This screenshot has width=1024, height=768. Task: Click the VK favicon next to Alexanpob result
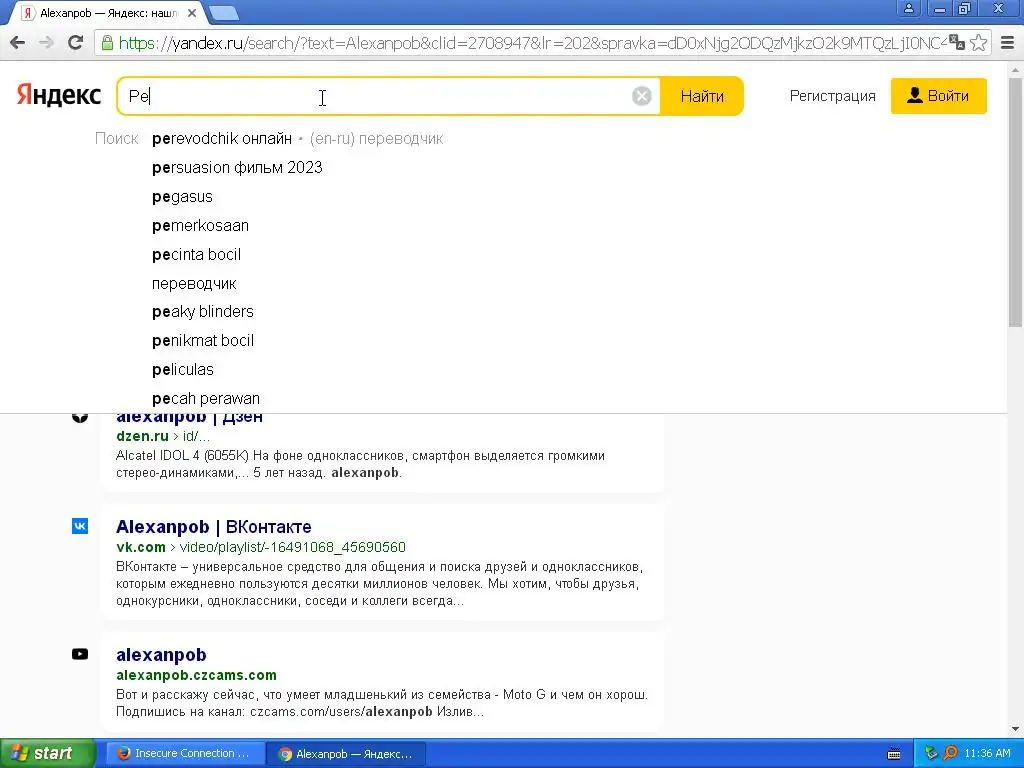[80, 526]
